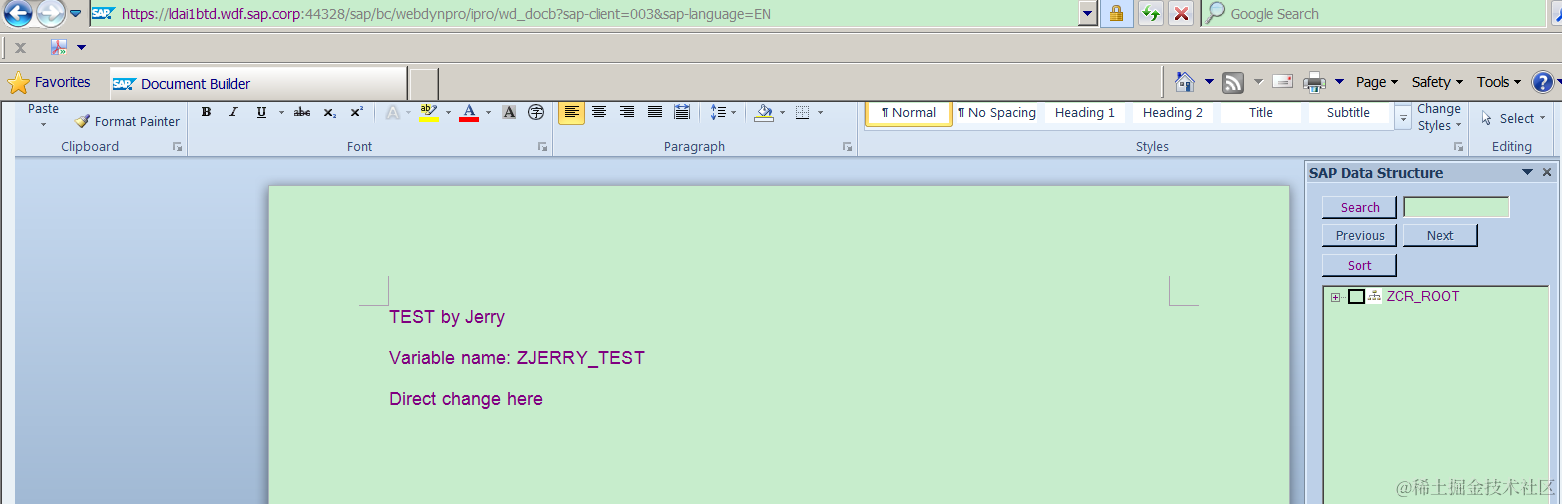The height and width of the screenshot is (504, 1562).
Task: Click the Borders icon
Action: click(802, 112)
